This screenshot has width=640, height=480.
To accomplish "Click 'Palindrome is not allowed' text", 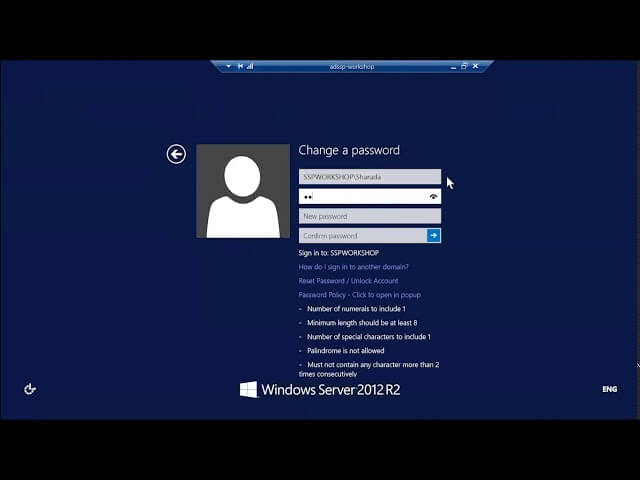I will point(346,351).
